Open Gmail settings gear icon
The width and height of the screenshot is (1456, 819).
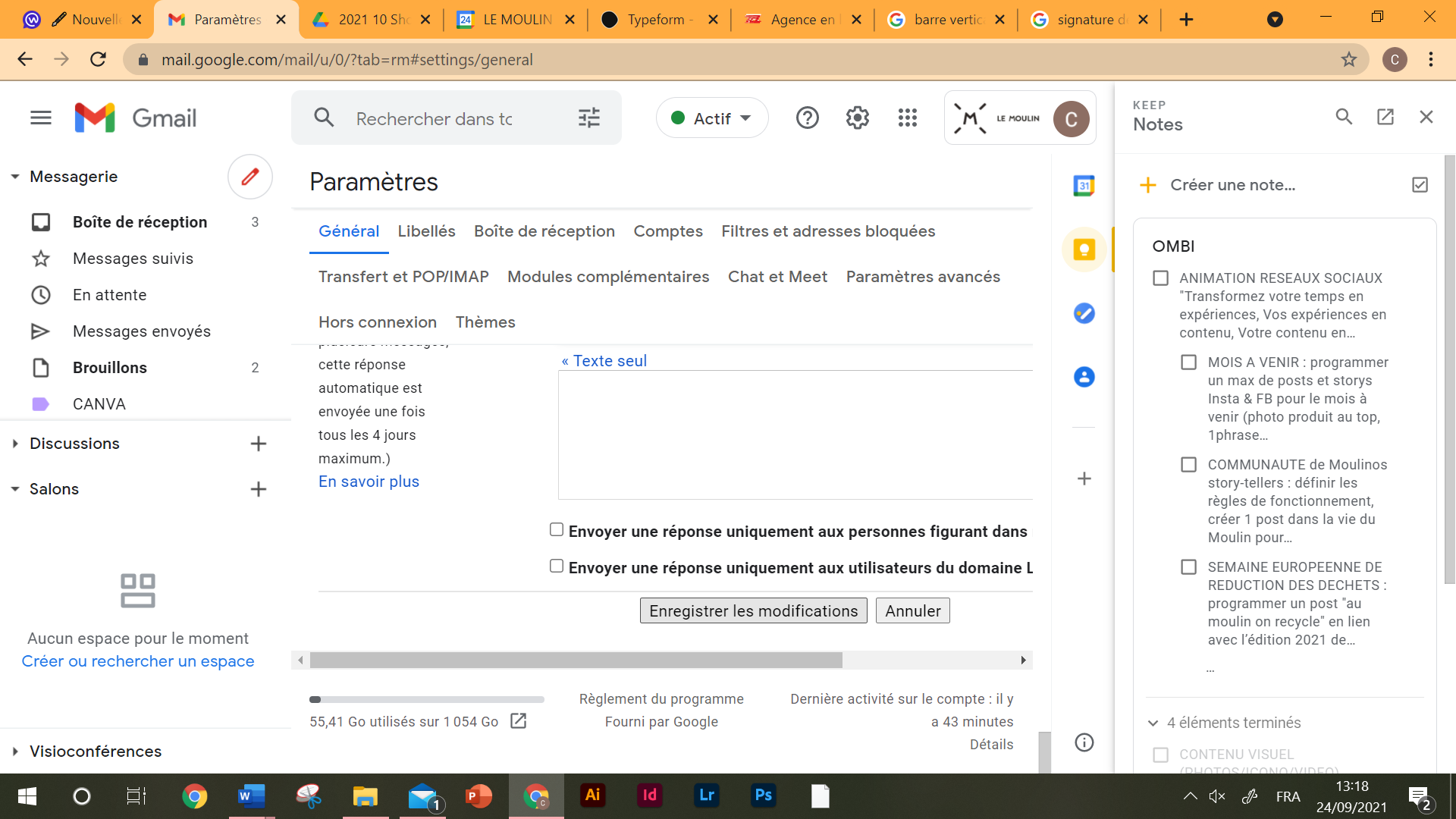pos(857,118)
